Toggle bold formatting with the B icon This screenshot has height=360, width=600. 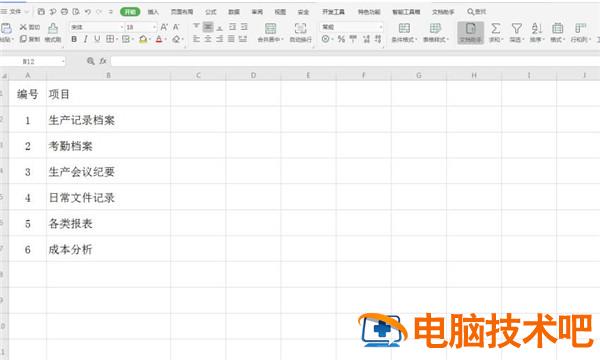coord(74,39)
